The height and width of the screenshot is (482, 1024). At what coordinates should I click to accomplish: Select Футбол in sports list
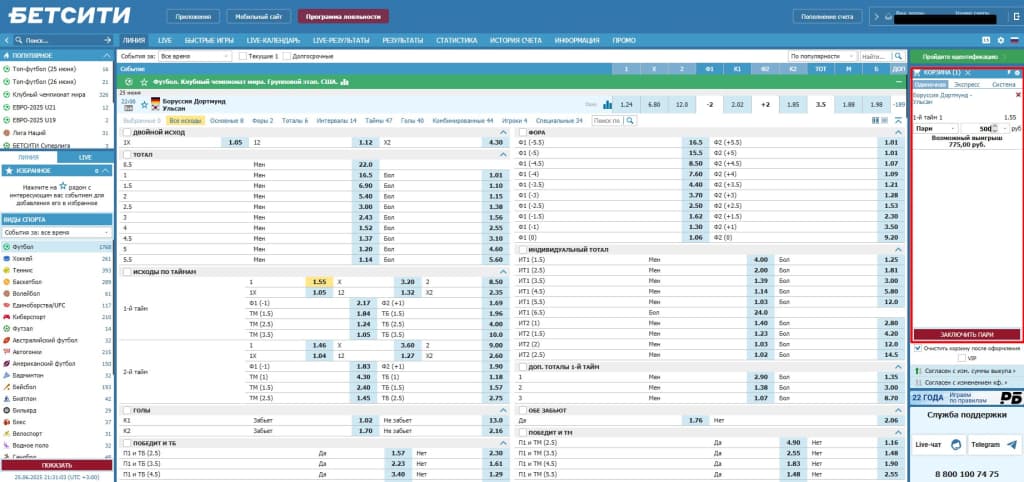(x=57, y=247)
